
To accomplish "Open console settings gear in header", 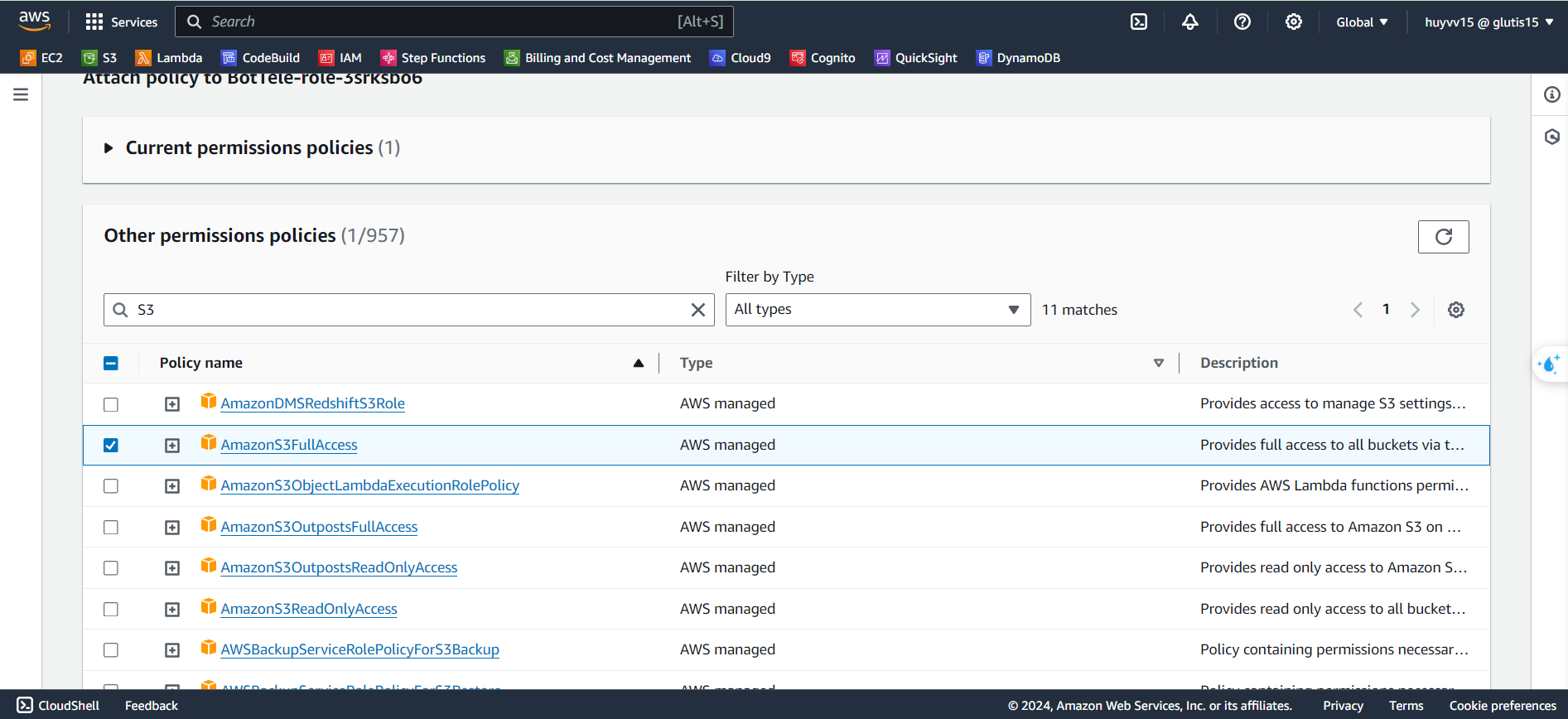I will tap(1294, 22).
